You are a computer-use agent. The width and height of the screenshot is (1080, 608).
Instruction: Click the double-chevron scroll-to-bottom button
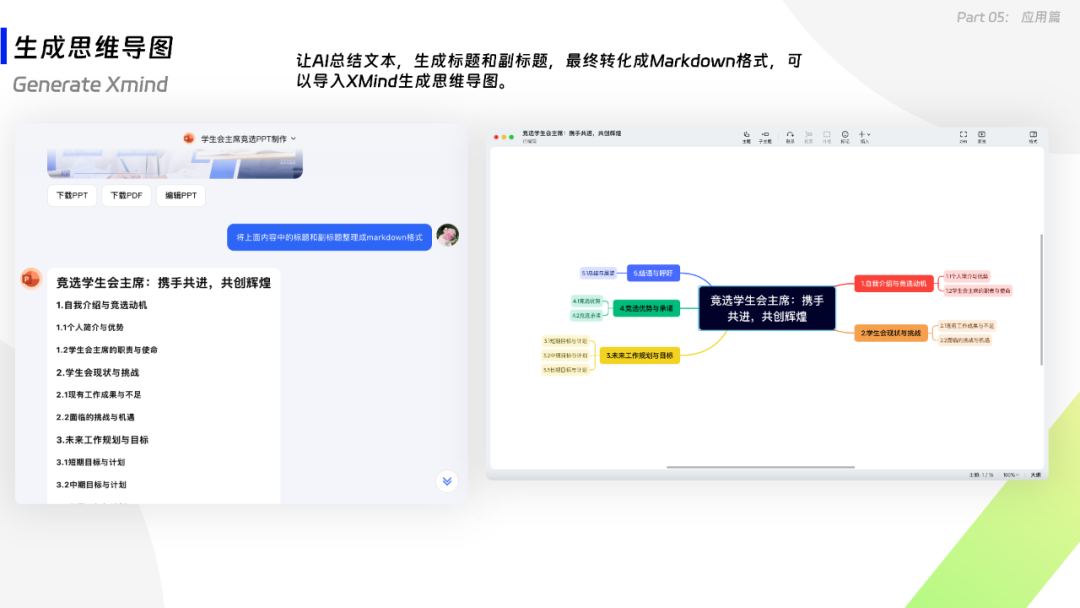(x=447, y=481)
